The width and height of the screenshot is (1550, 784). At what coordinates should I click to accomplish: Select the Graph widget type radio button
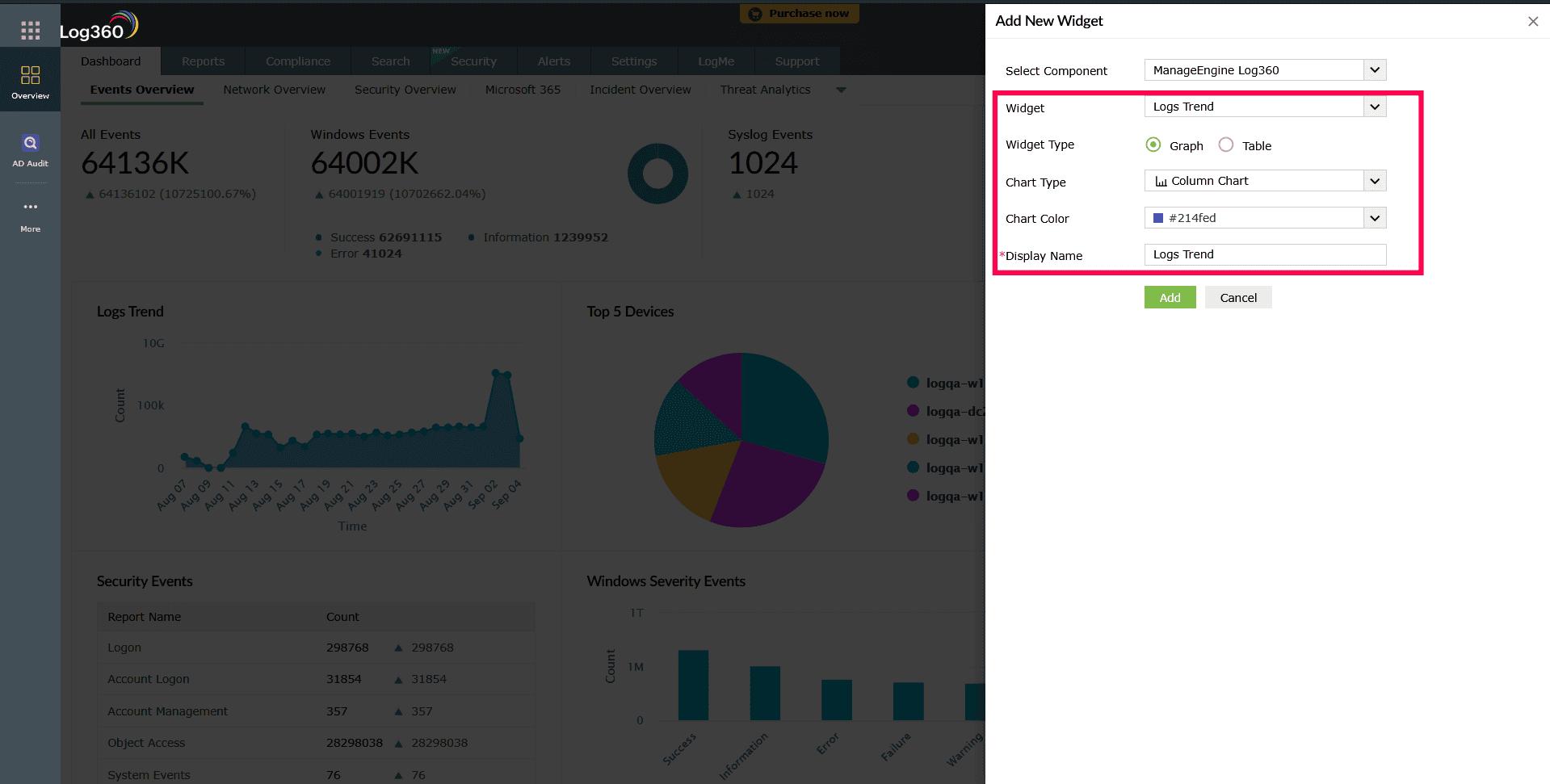(x=1153, y=145)
